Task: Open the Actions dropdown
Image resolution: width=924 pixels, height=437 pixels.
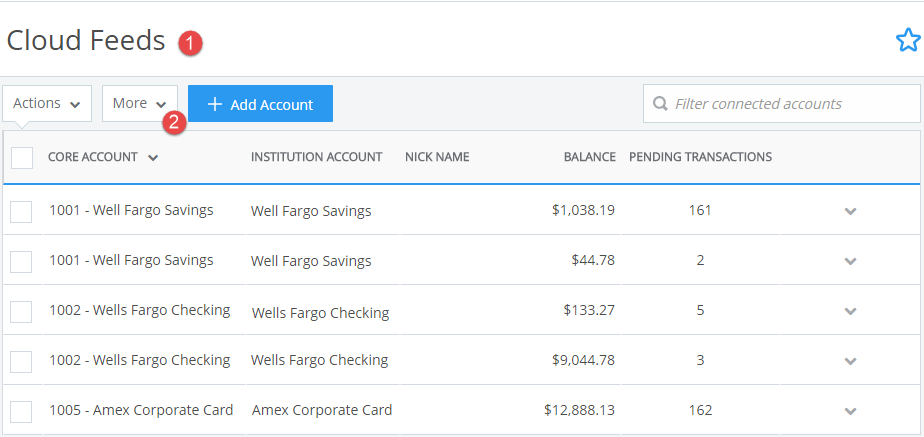Action: click(x=47, y=104)
